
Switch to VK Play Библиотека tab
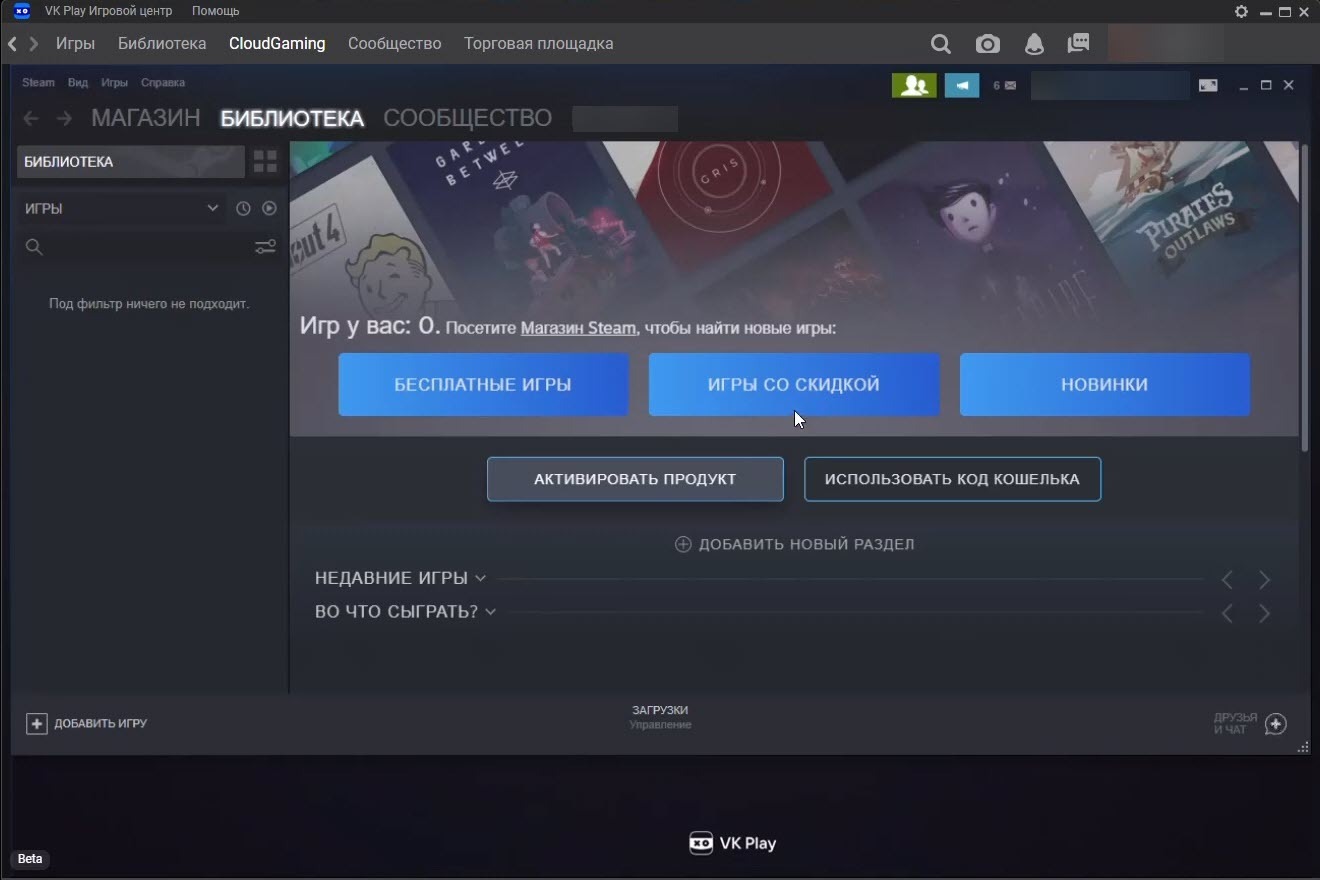(x=162, y=44)
